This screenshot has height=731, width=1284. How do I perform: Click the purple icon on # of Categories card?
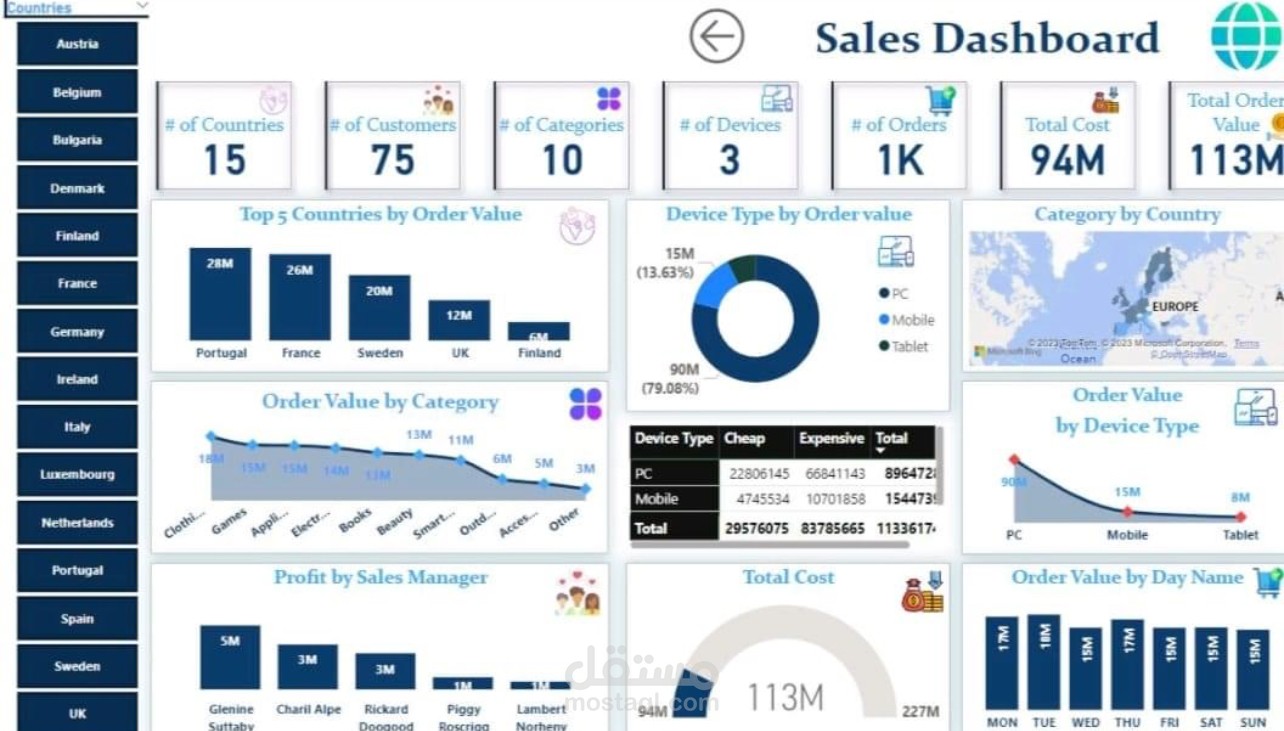[609, 99]
